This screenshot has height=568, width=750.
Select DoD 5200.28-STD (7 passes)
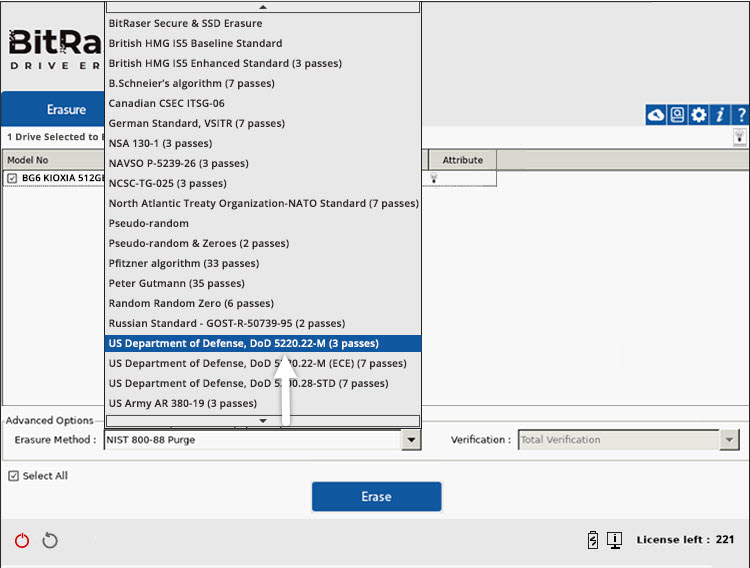click(x=263, y=384)
